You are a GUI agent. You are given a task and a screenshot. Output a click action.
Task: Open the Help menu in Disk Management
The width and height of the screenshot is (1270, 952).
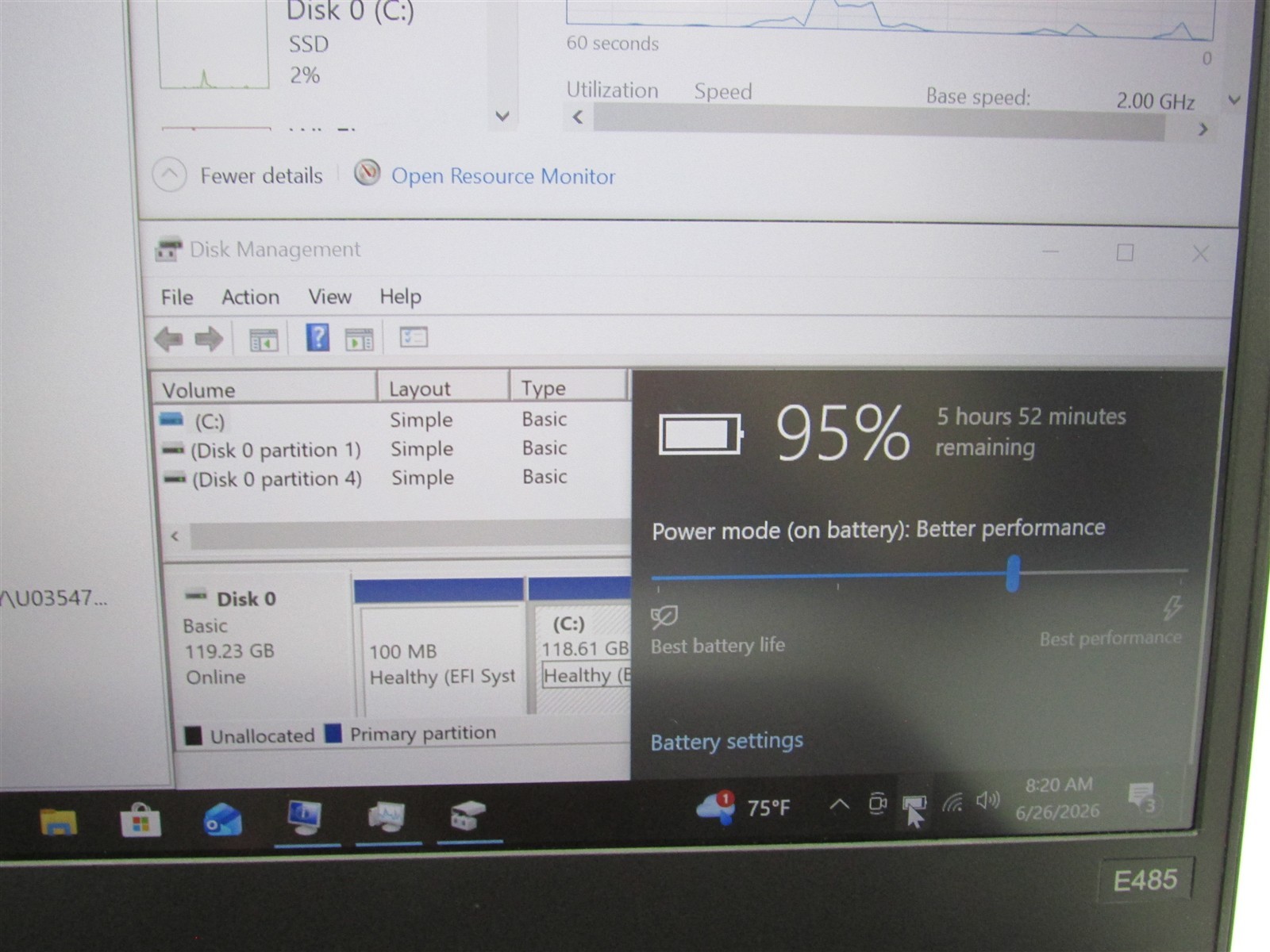pyautogui.click(x=400, y=297)
